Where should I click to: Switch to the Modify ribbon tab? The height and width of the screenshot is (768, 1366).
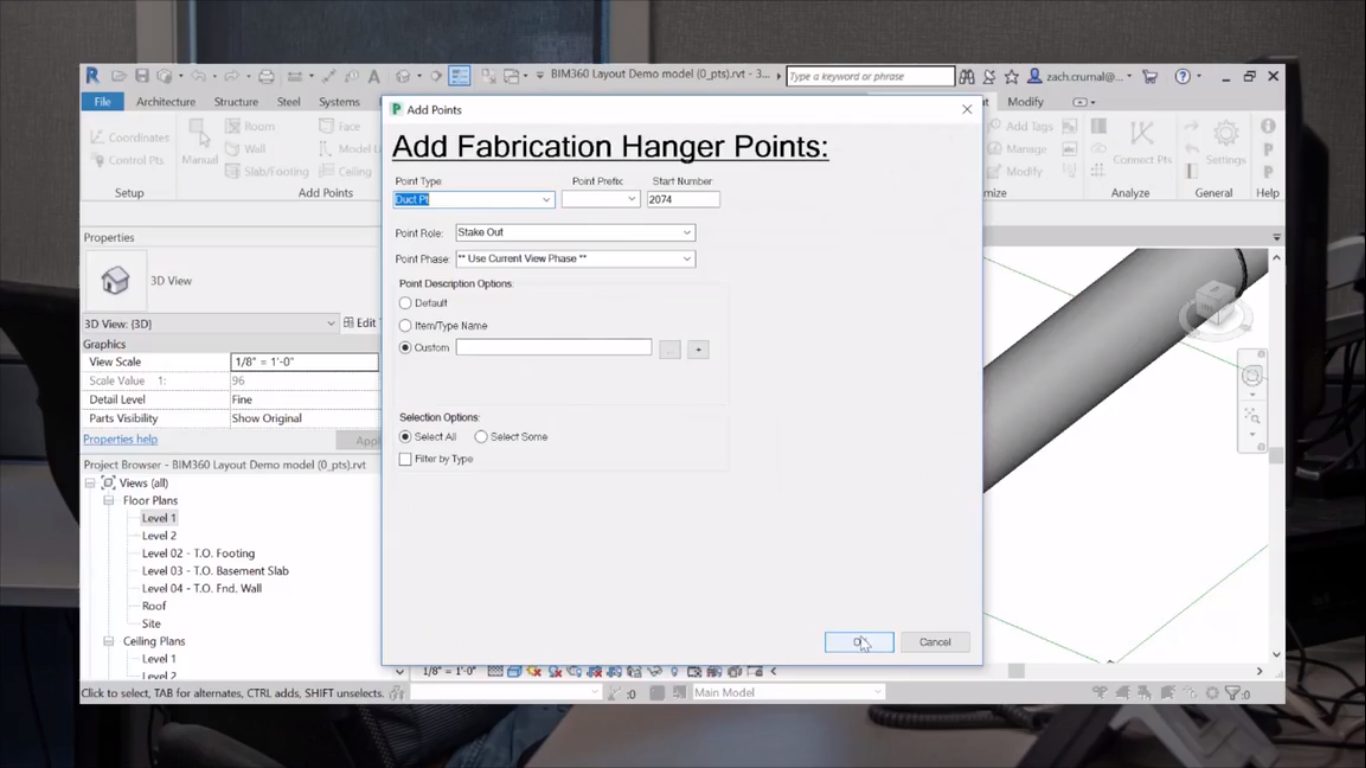tap(1025, 102)
